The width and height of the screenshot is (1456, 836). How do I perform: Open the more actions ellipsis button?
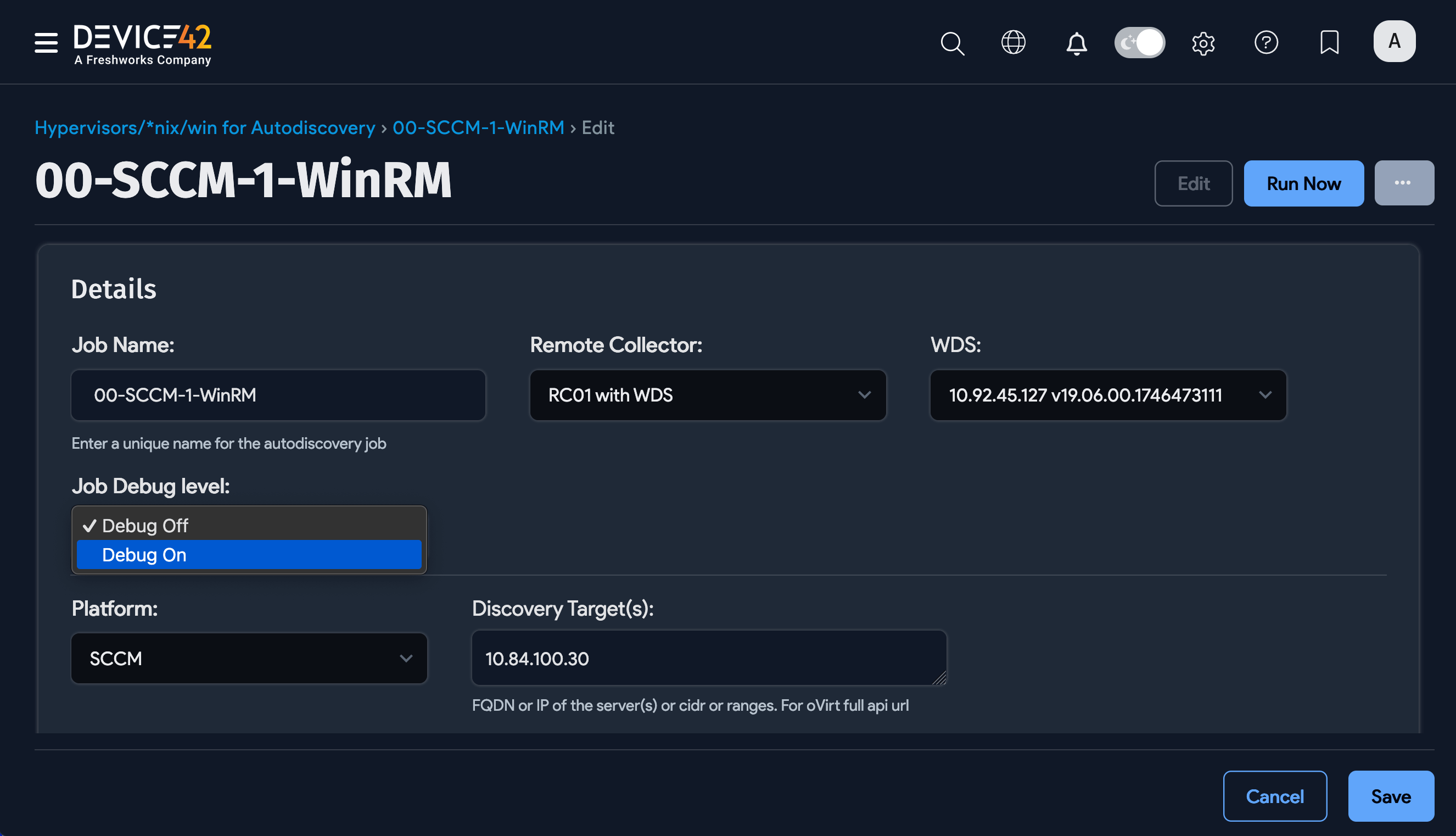(x=1403, y=183)
